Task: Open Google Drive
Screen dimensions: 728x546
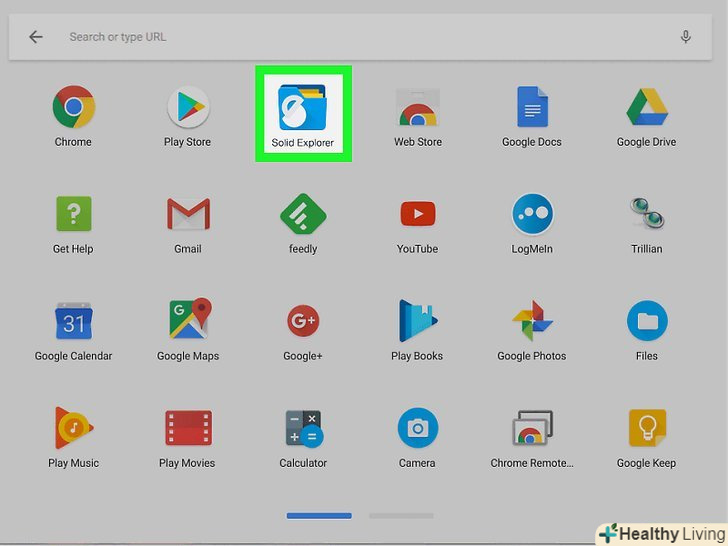Action: pyautogui.click(x=647, y=107)
